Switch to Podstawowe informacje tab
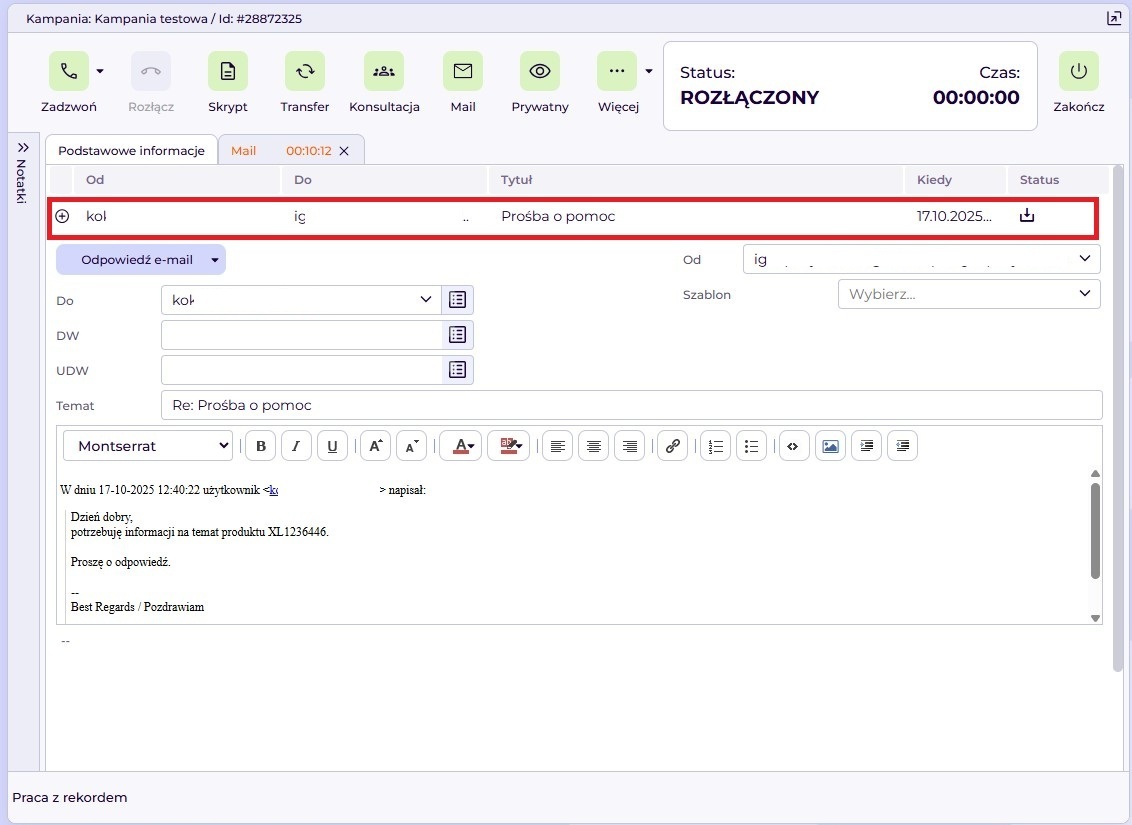Screen dimensions: 1132x825 131,151
